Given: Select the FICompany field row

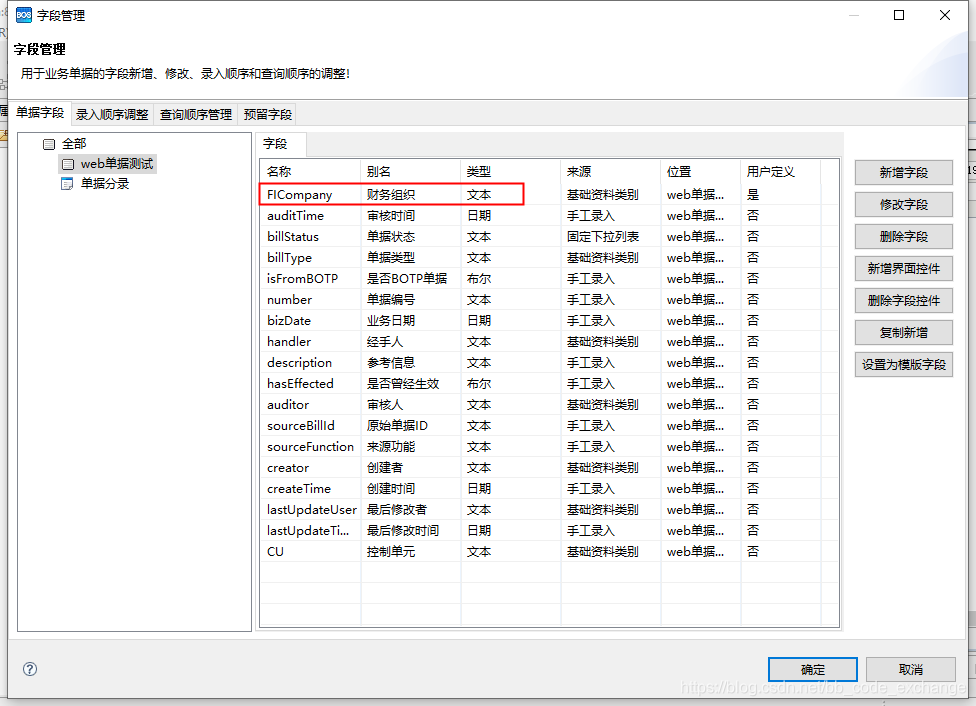Looking at the screenshot, I should tap(550, 194).
